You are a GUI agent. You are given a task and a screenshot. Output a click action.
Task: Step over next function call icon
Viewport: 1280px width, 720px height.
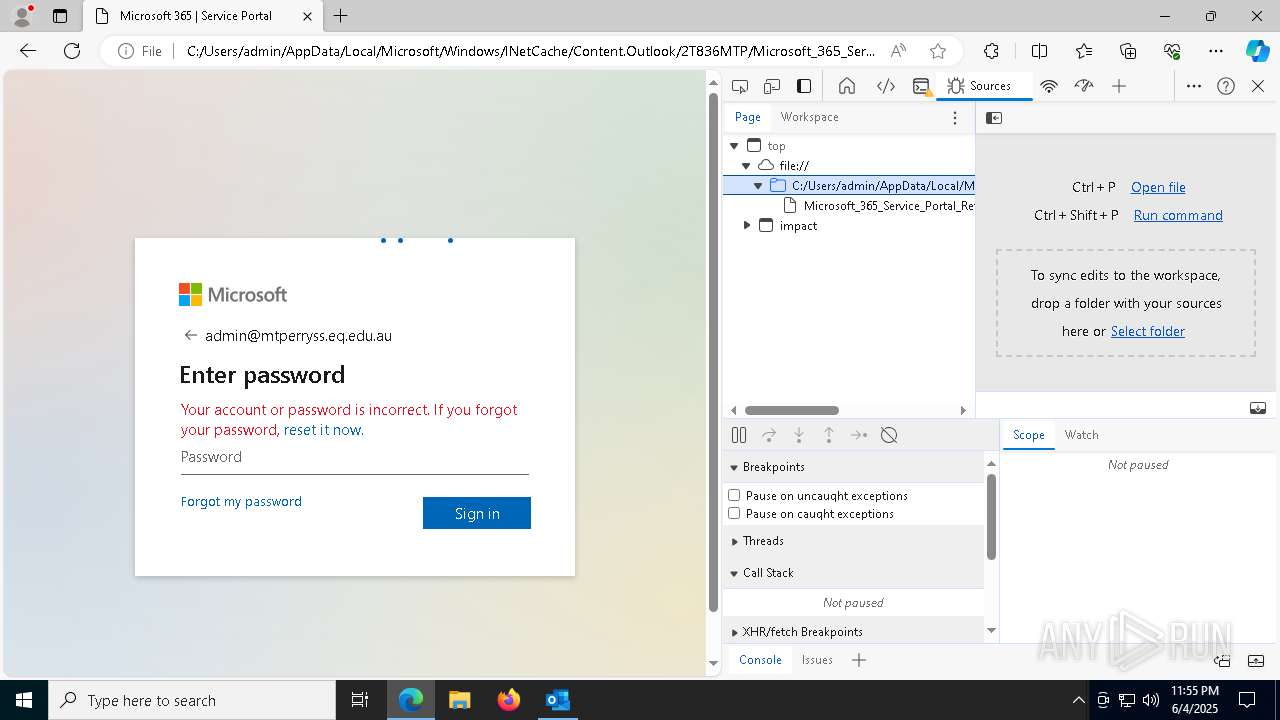(x=769, y=435)
